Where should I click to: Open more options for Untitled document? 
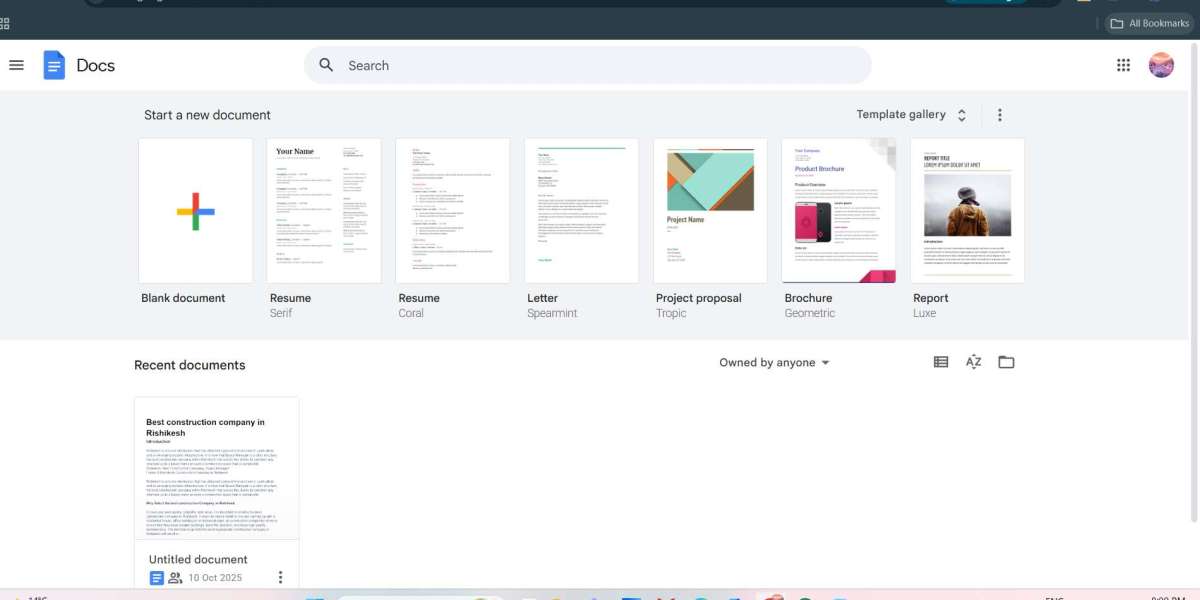[x=280, y=577]
